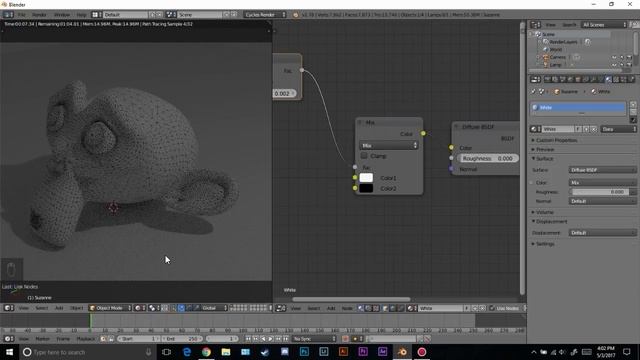Select Scene in outliner
The width and height of the screenshot is (640, 360).
point(548,34)
